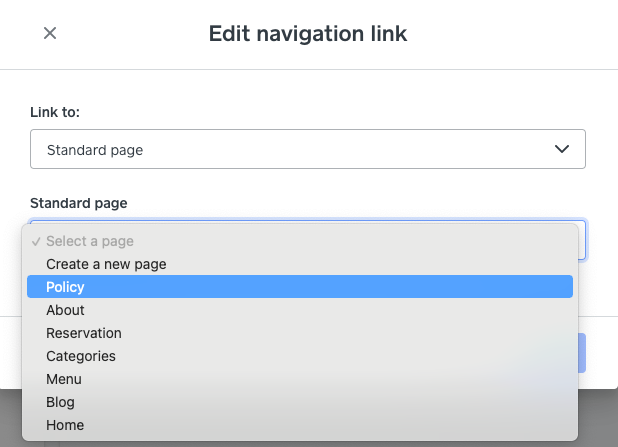Select Home as the standard page
This screenshot has height=447, width=618.
pyautogui.click(x=65, y=425)
